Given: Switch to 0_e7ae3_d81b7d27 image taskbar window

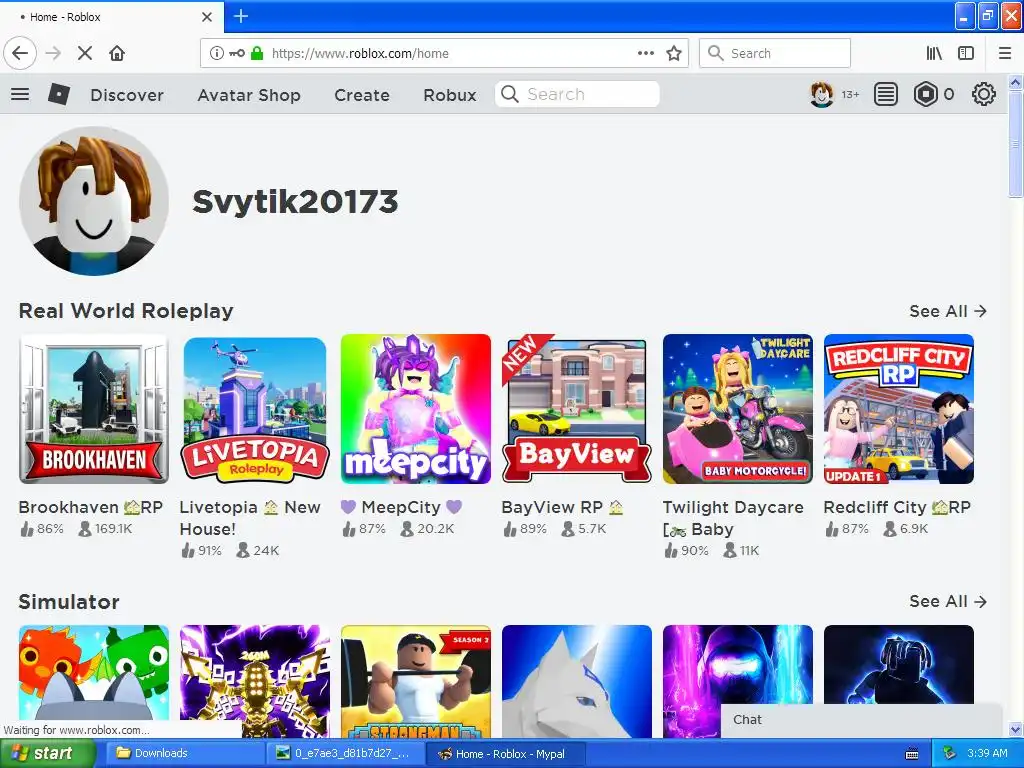Looking at the screenshot, I should tap(345, 753).
